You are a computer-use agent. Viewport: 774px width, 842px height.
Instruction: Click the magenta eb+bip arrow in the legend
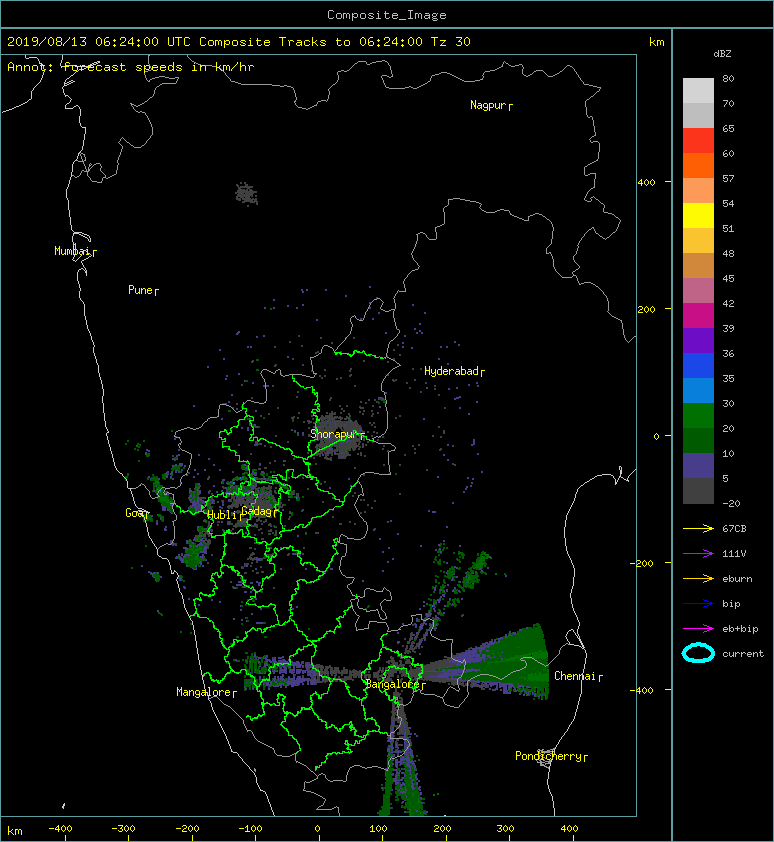[698, 628]
